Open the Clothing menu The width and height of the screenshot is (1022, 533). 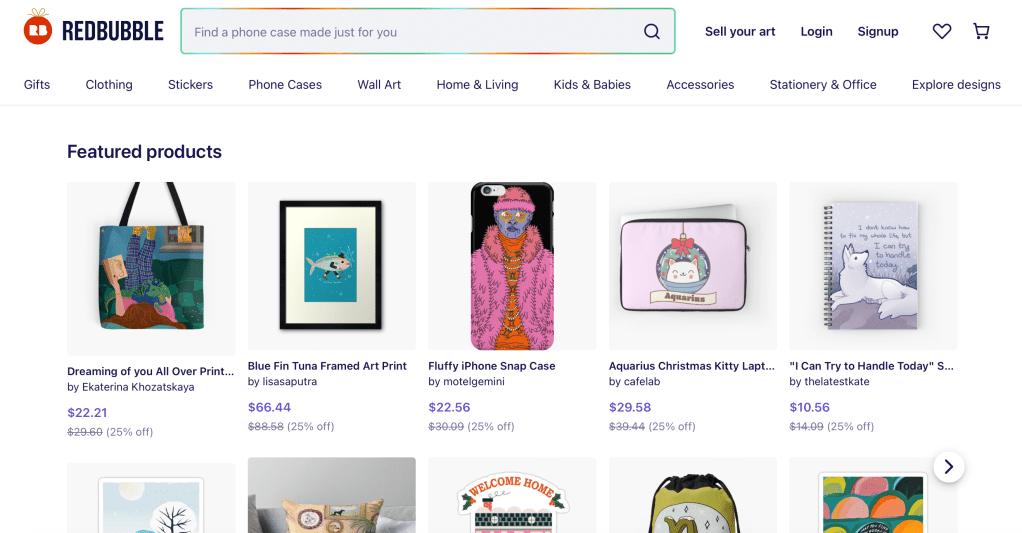(x=109, y=85)
